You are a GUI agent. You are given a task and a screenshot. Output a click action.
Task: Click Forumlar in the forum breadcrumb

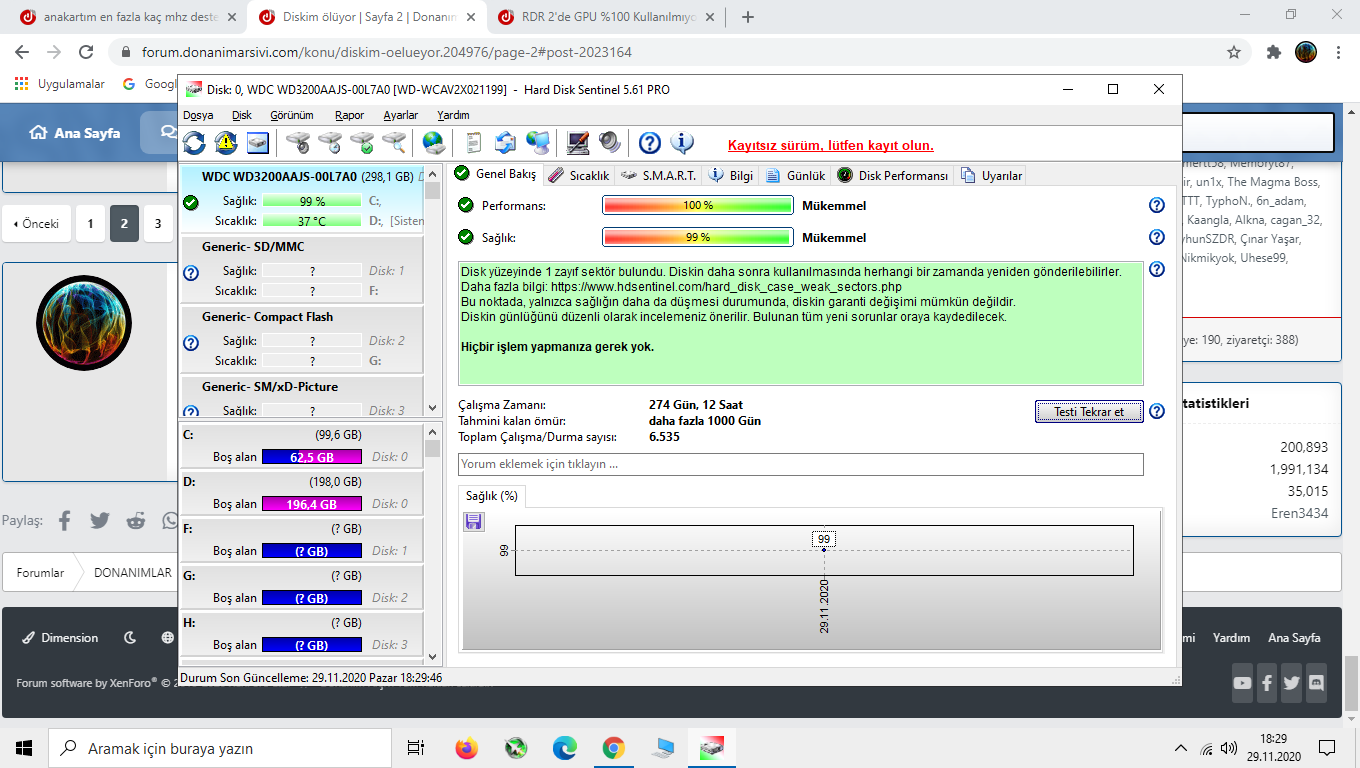(x=40, y=573)
